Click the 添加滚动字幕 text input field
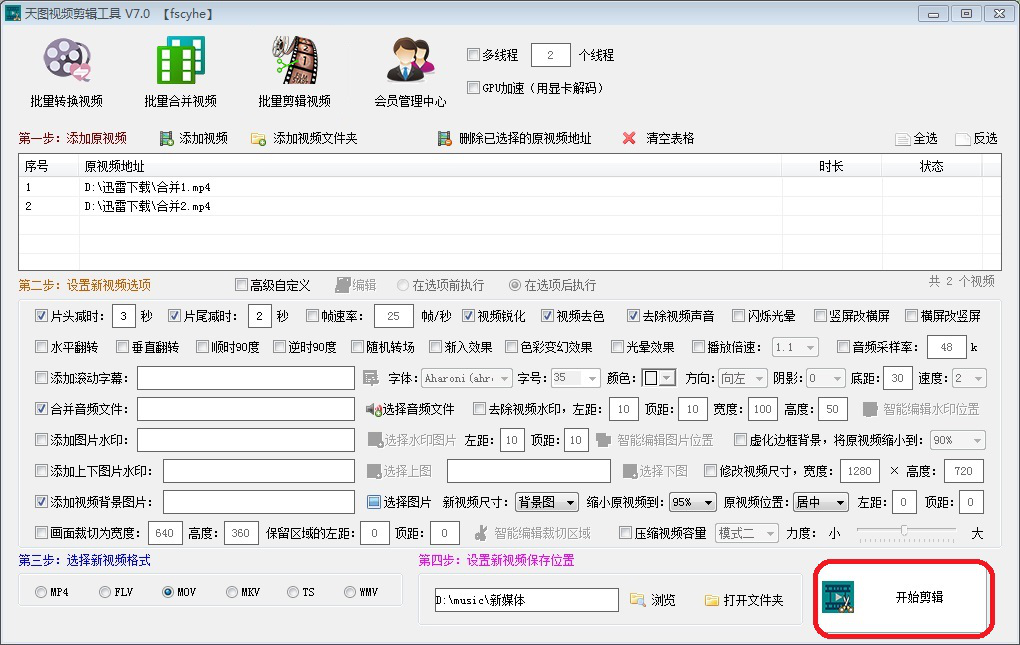Image resolution: width=1020 pixels, height=645 pixels. point(246,378)
